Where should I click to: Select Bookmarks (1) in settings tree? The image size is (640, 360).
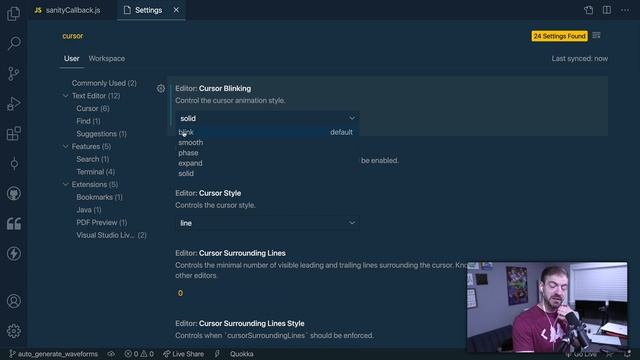tap(99, 197)
